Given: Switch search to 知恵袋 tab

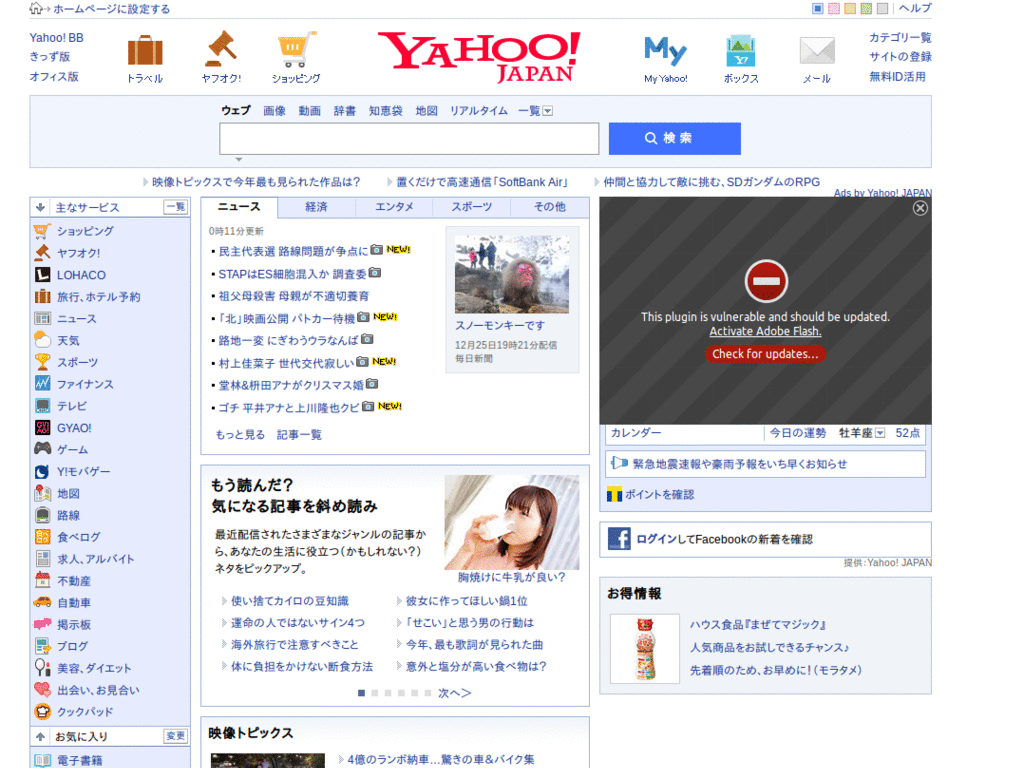Looking at the screenshot, I should tap(385, 111).
